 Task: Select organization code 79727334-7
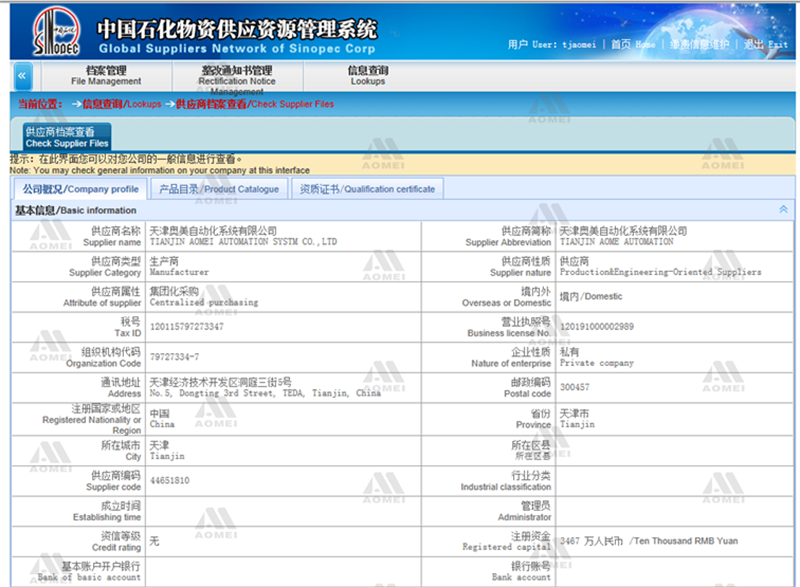pyautogui.click(x=174, y=357)
